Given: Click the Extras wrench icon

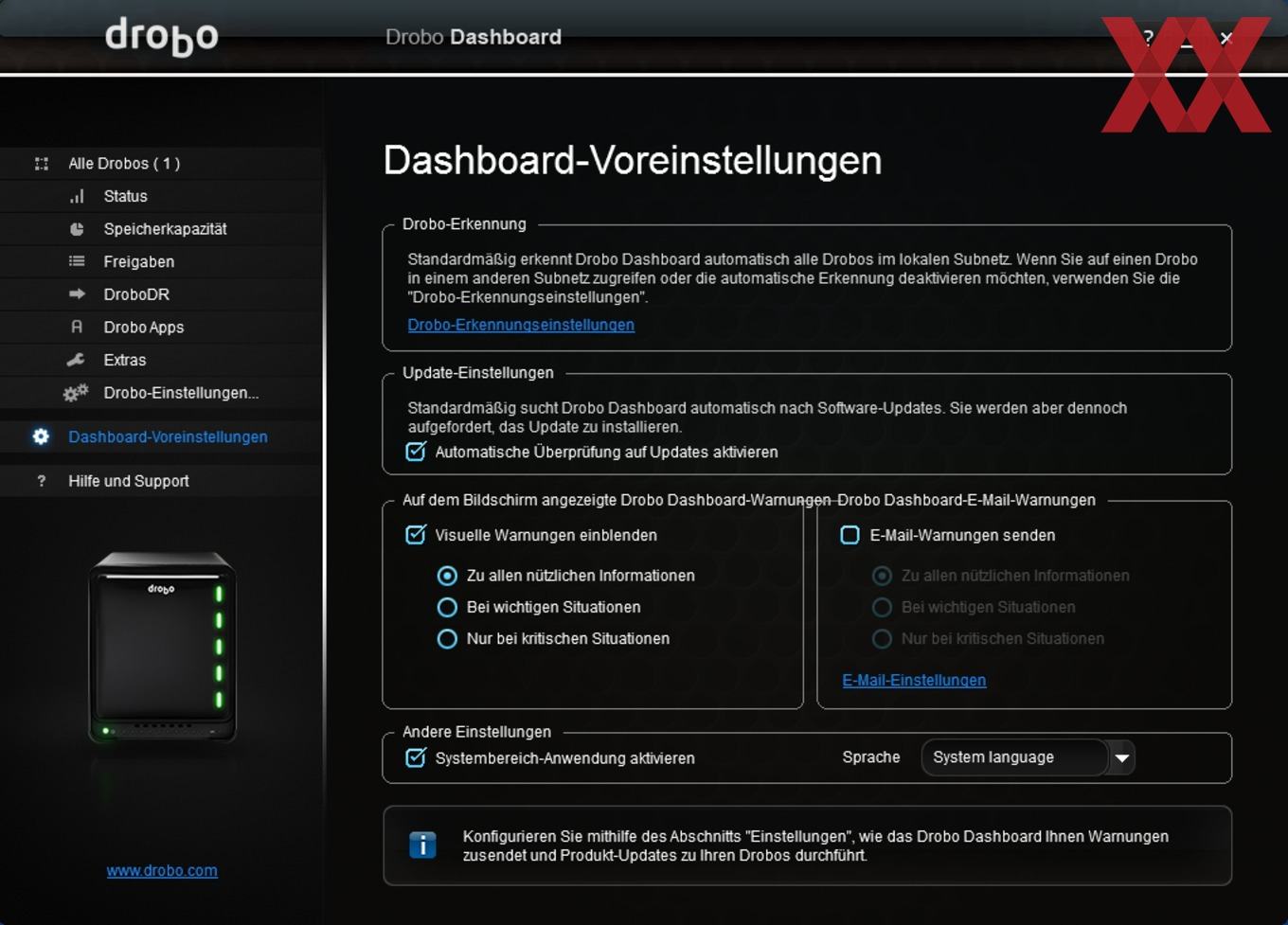Looking at the screenshot, I should click(76, 360).
